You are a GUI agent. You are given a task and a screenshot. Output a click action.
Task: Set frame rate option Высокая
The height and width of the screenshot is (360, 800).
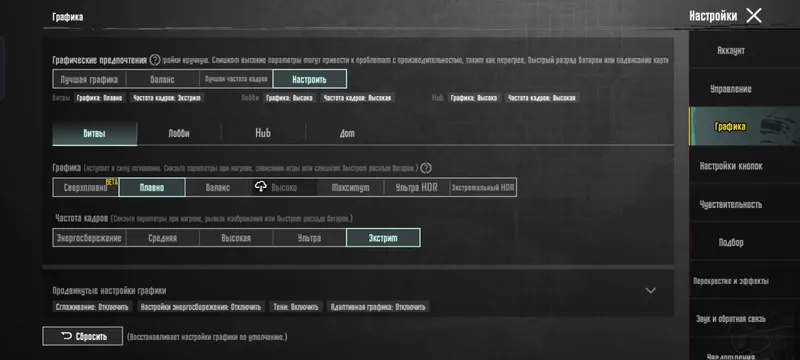point(236,238)
